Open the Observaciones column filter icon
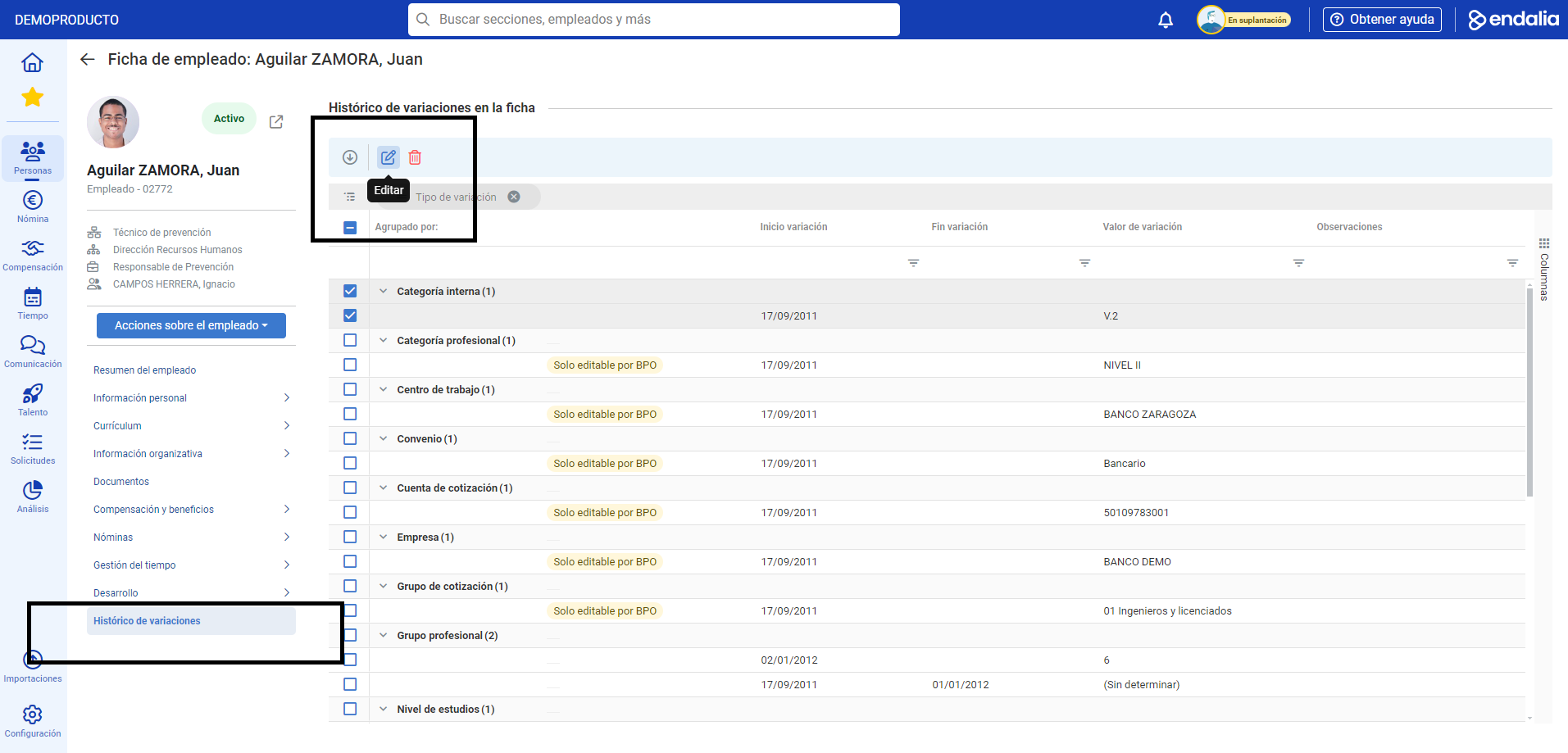Viewport: 1568px width, 753px height. point(1512,263)
